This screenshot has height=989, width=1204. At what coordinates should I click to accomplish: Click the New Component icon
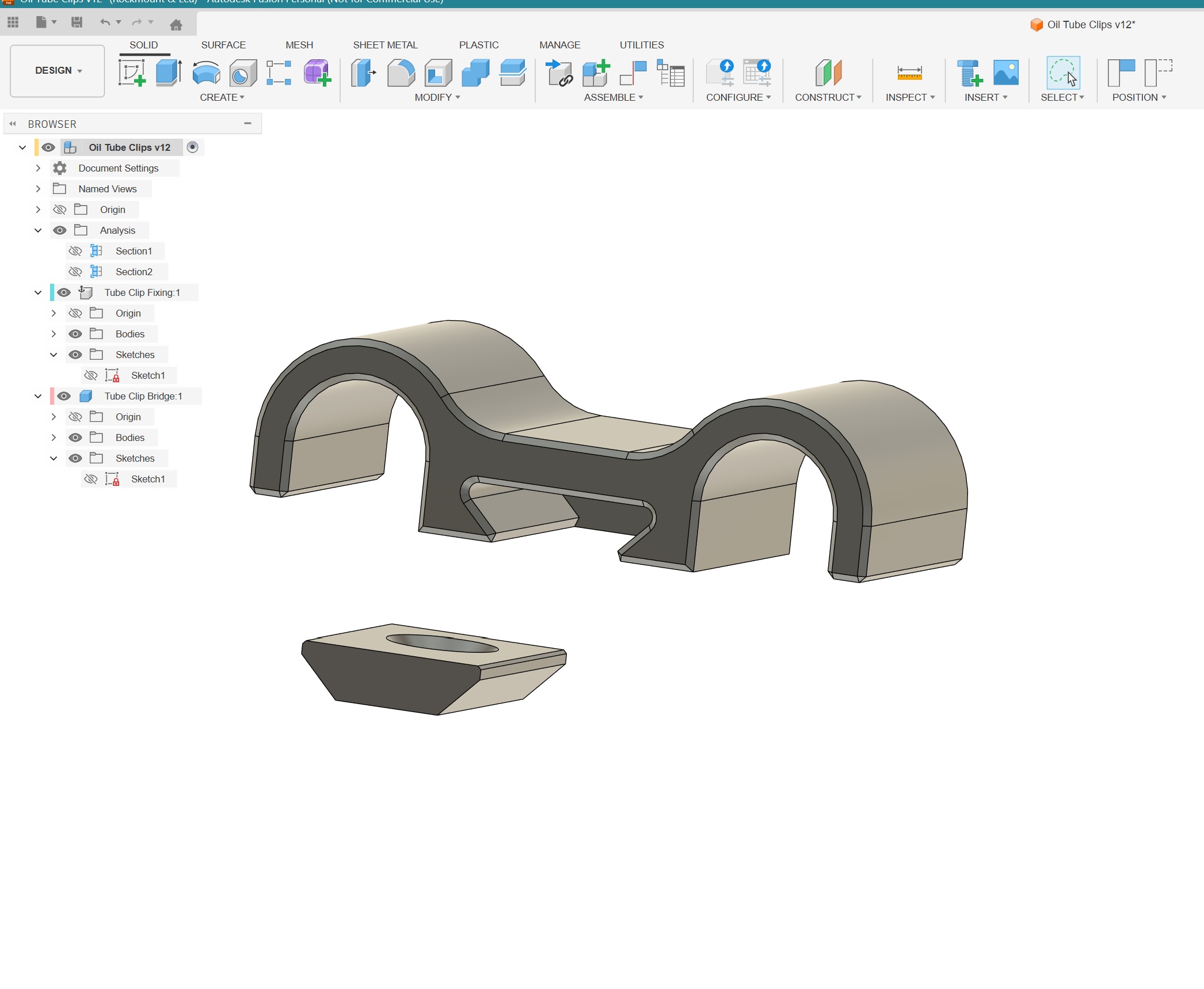point(596,73)
